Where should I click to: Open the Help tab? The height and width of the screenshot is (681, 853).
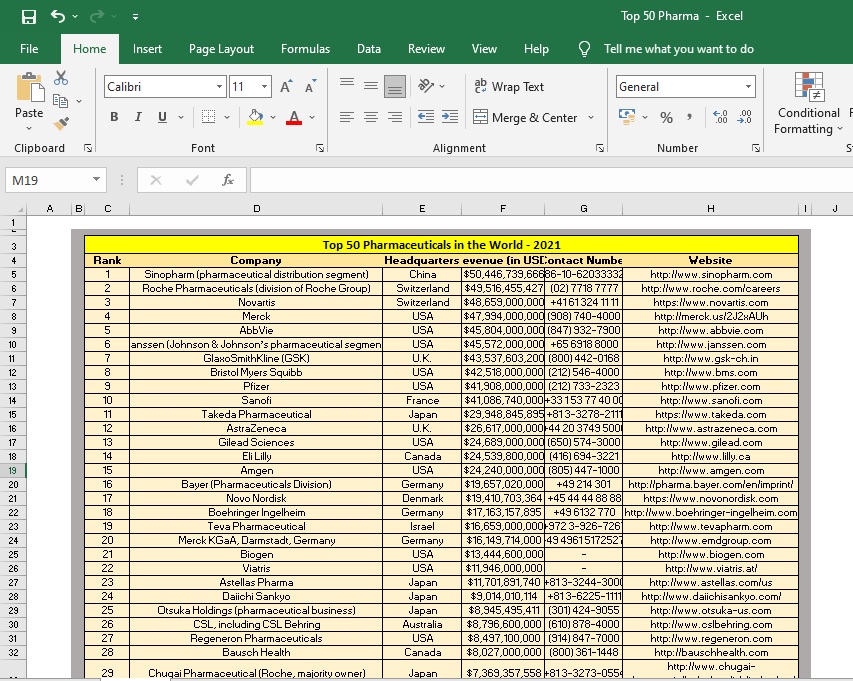click(x=536, y=49)
